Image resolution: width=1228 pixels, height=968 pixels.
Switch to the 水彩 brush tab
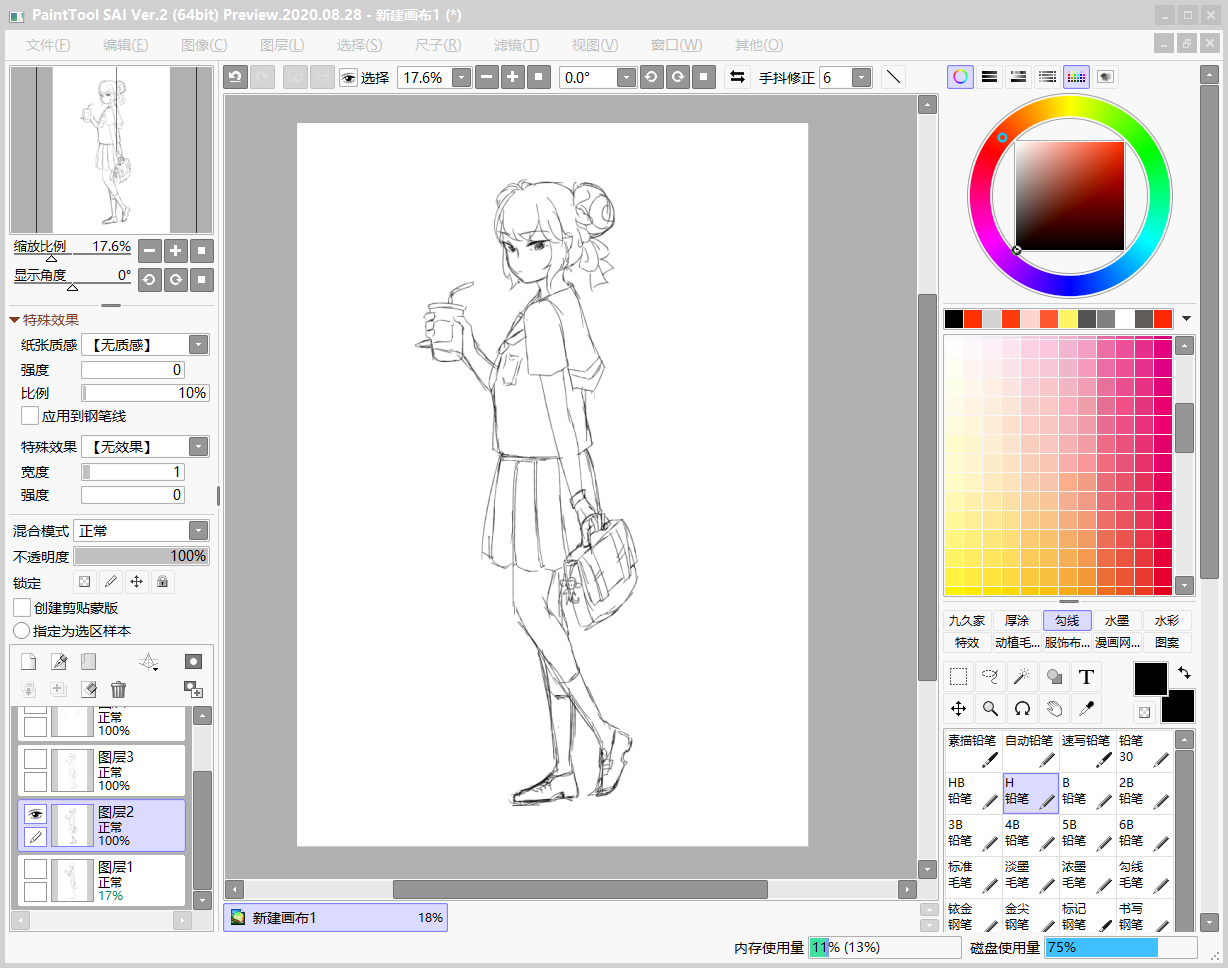coord(1167,621)
